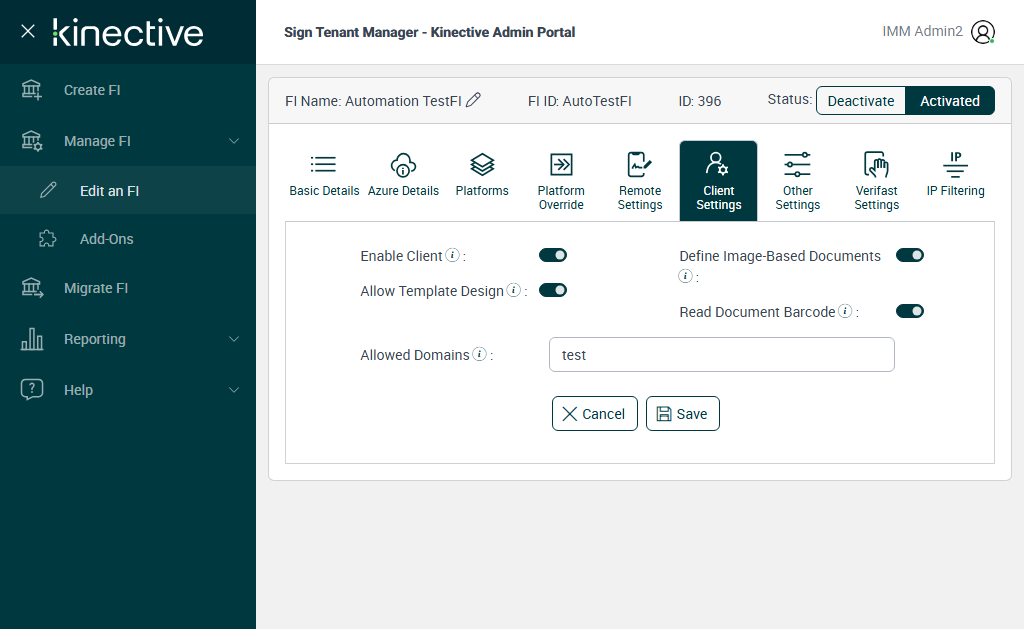Viewport: 1024px width, 629px height.
Task: Show info for Allow Template Design
Action: click(x=514, y=290)
